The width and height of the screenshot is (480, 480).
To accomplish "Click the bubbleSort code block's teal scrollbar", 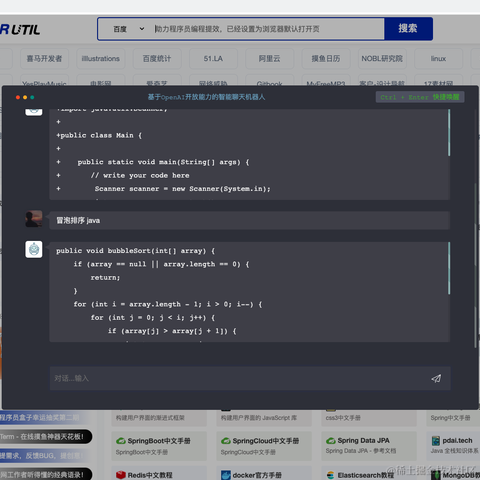I will [449, 268].
